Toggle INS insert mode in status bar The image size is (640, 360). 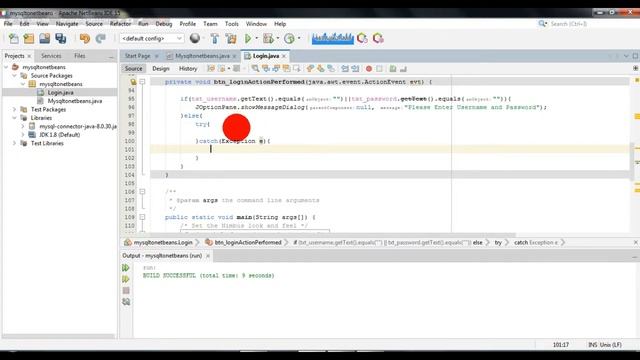(592, 345)
